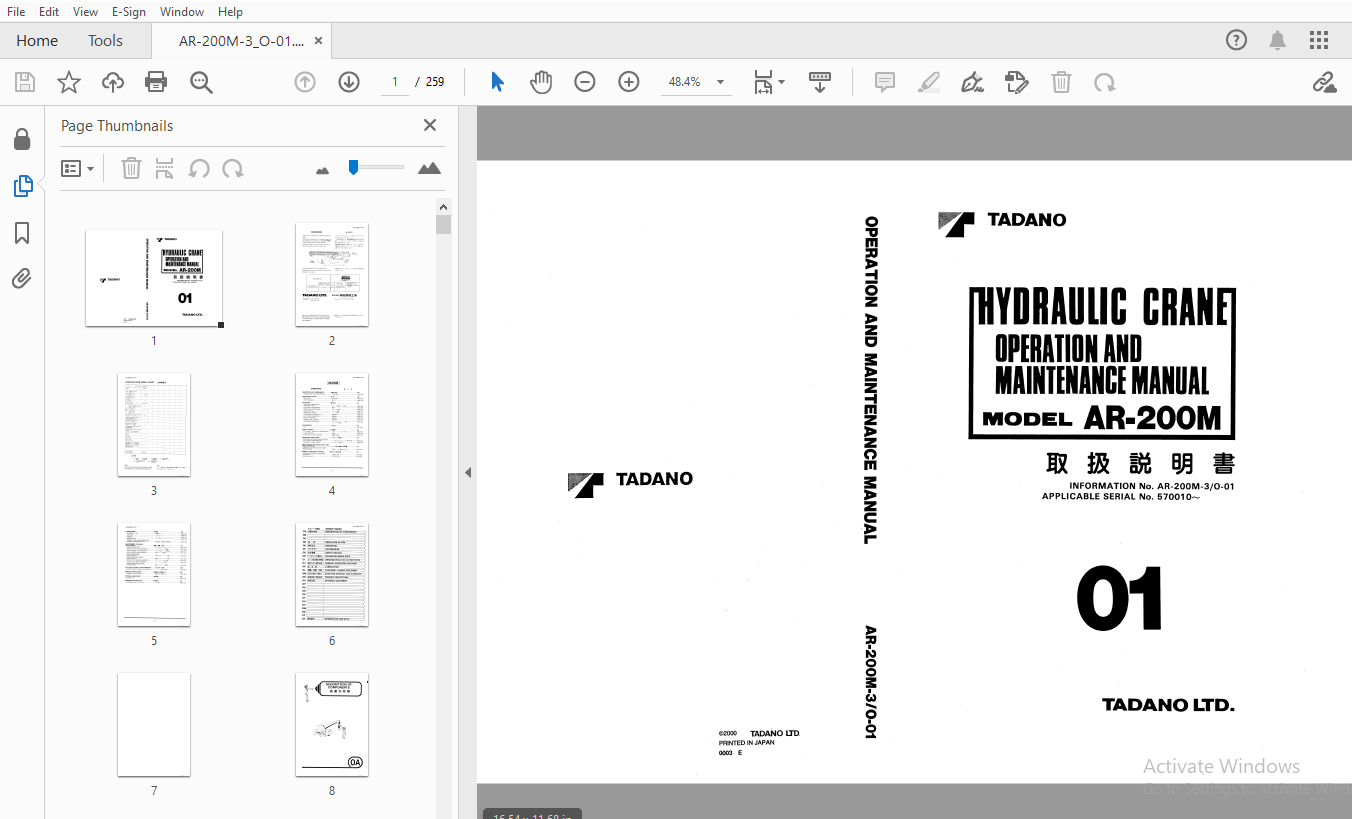1352x819 pixels.
Task: Rotate page with the toolbar rotate icon
Action: (x=1105, y=82)
